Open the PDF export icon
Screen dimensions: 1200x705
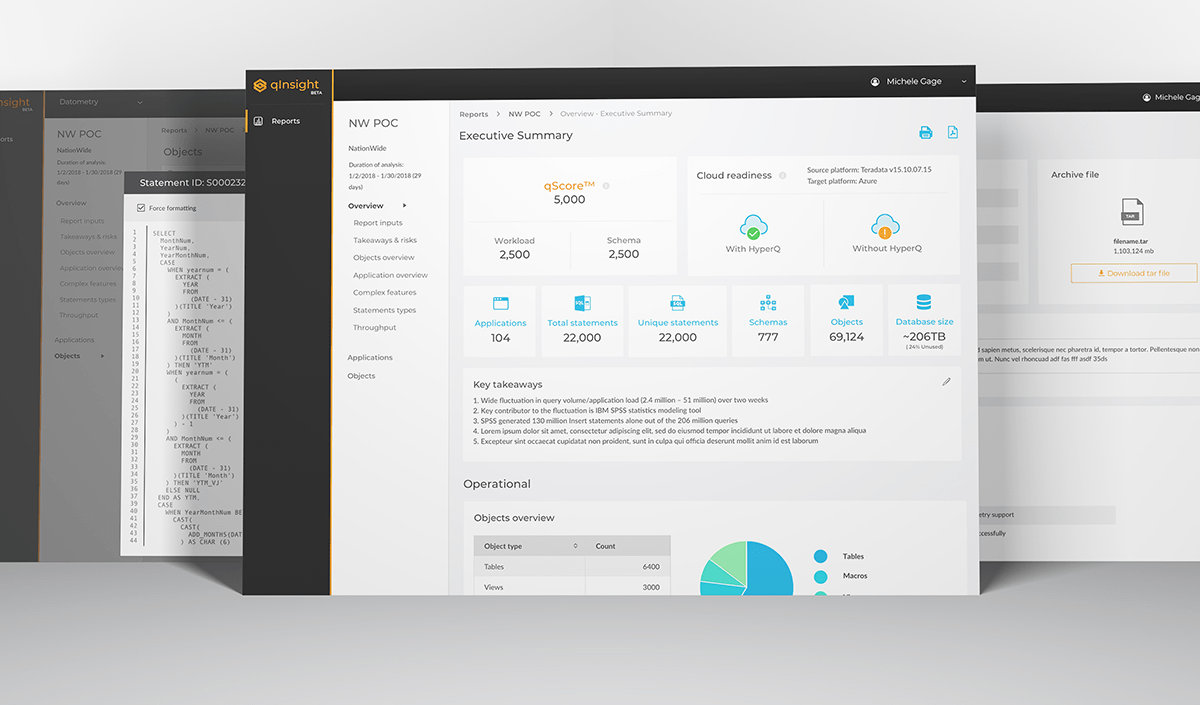952,132
